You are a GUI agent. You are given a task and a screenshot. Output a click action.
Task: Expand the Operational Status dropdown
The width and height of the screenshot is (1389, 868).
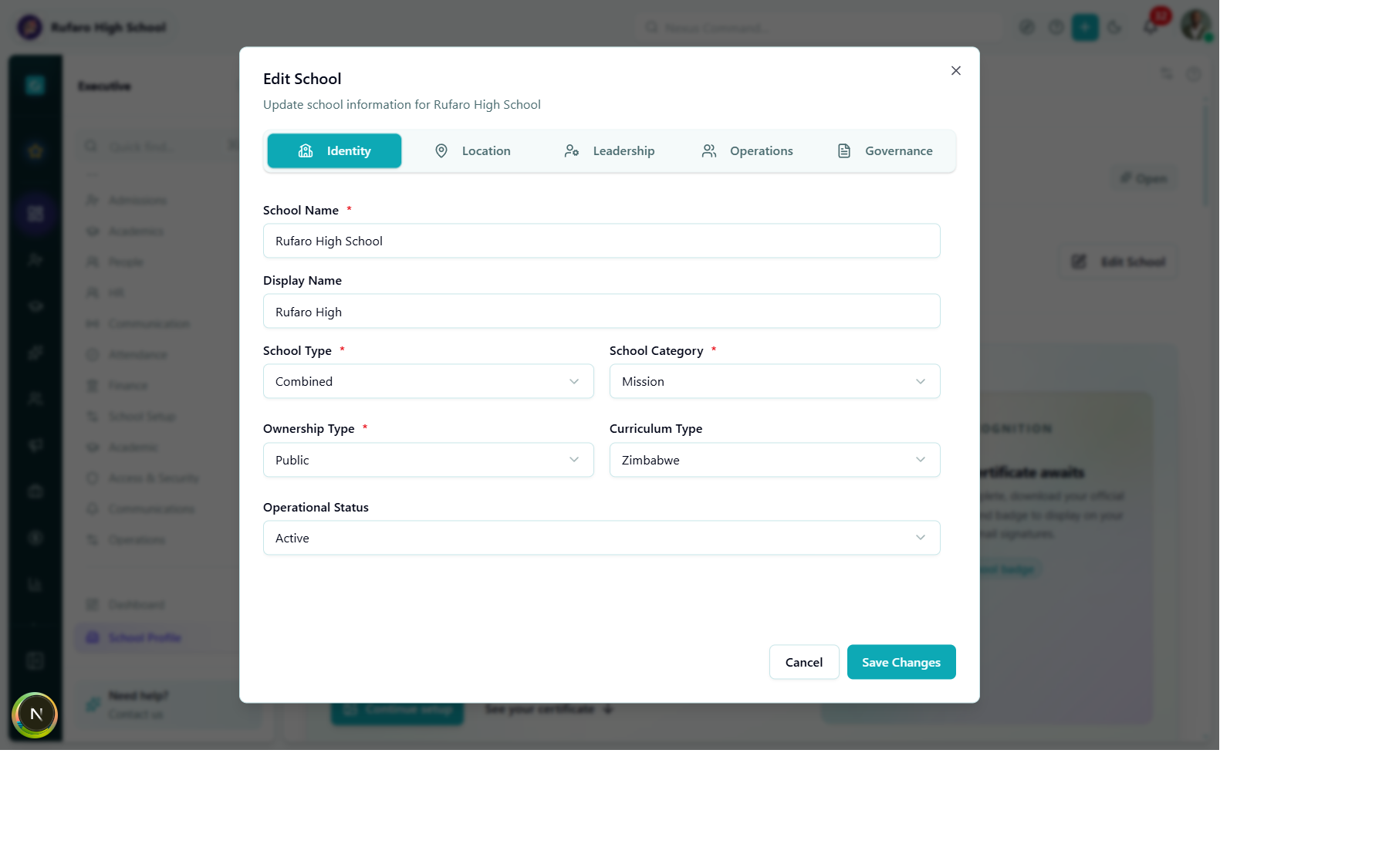[601, 539]
